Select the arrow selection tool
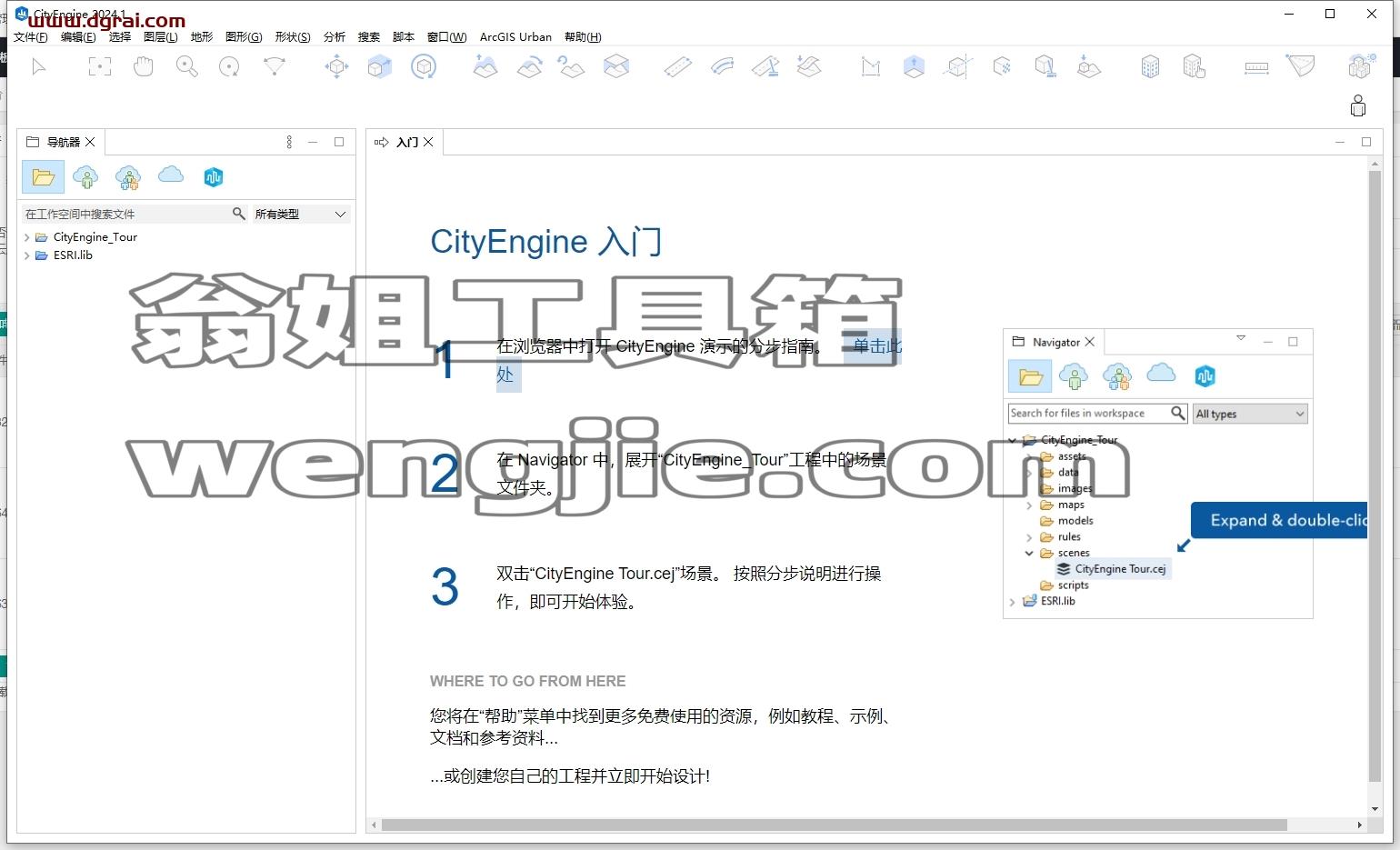Viewport: 1400px width, 850px height. (x=38, y=66)
